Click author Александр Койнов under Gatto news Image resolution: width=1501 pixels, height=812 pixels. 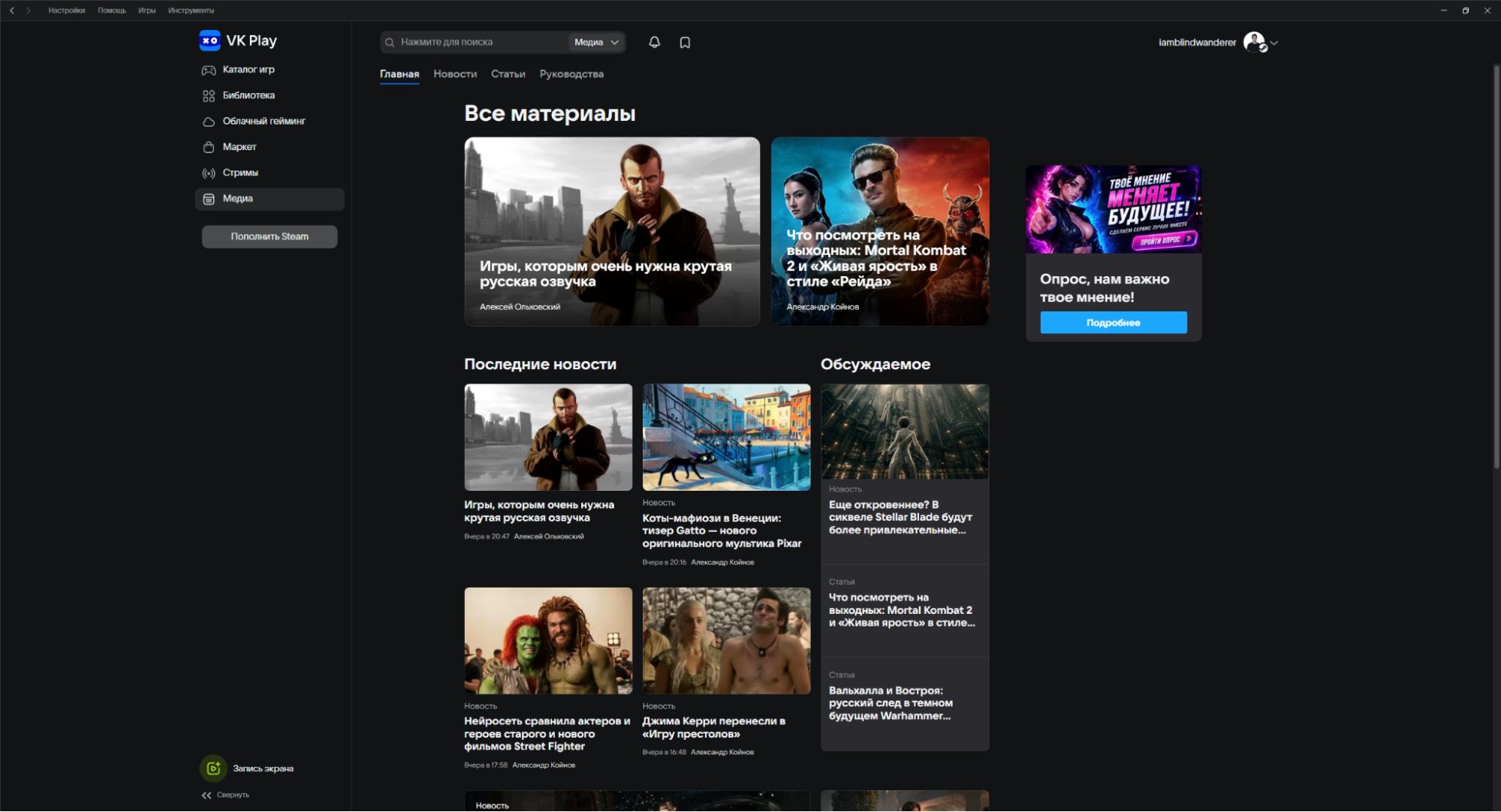[722, 563]
